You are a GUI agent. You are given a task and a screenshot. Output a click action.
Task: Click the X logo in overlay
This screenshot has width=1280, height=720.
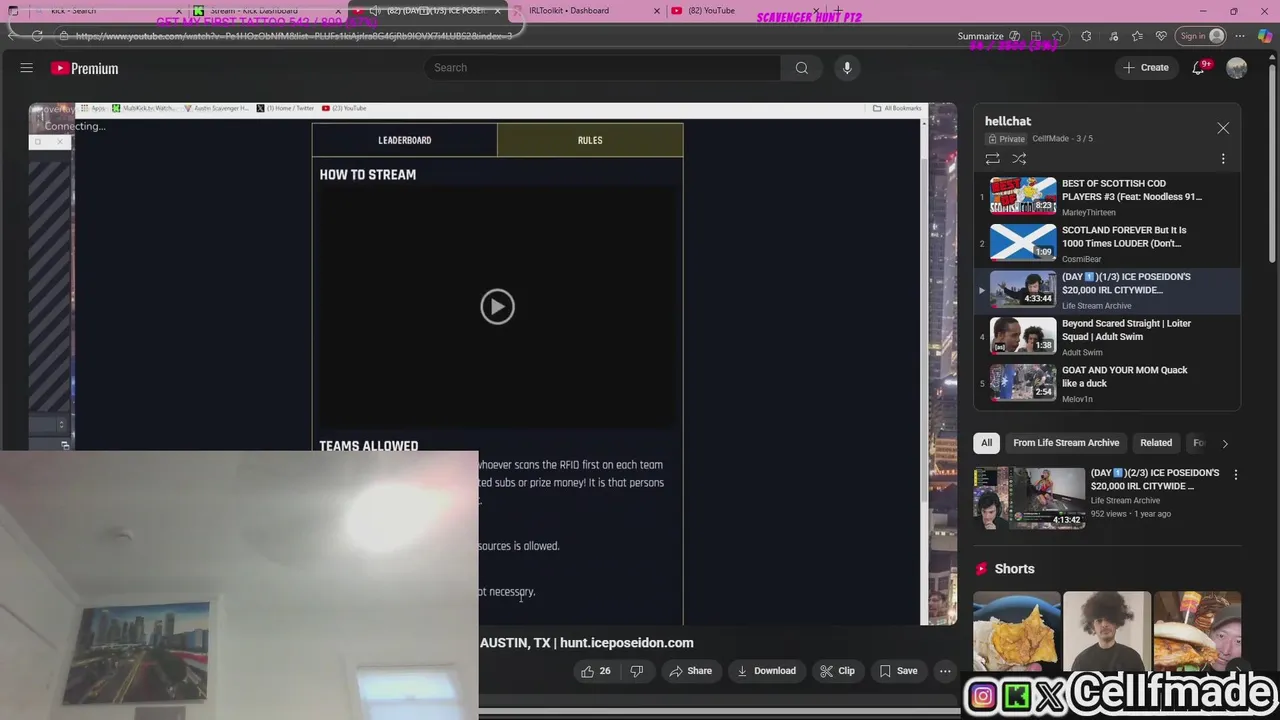click(1051, 697)
